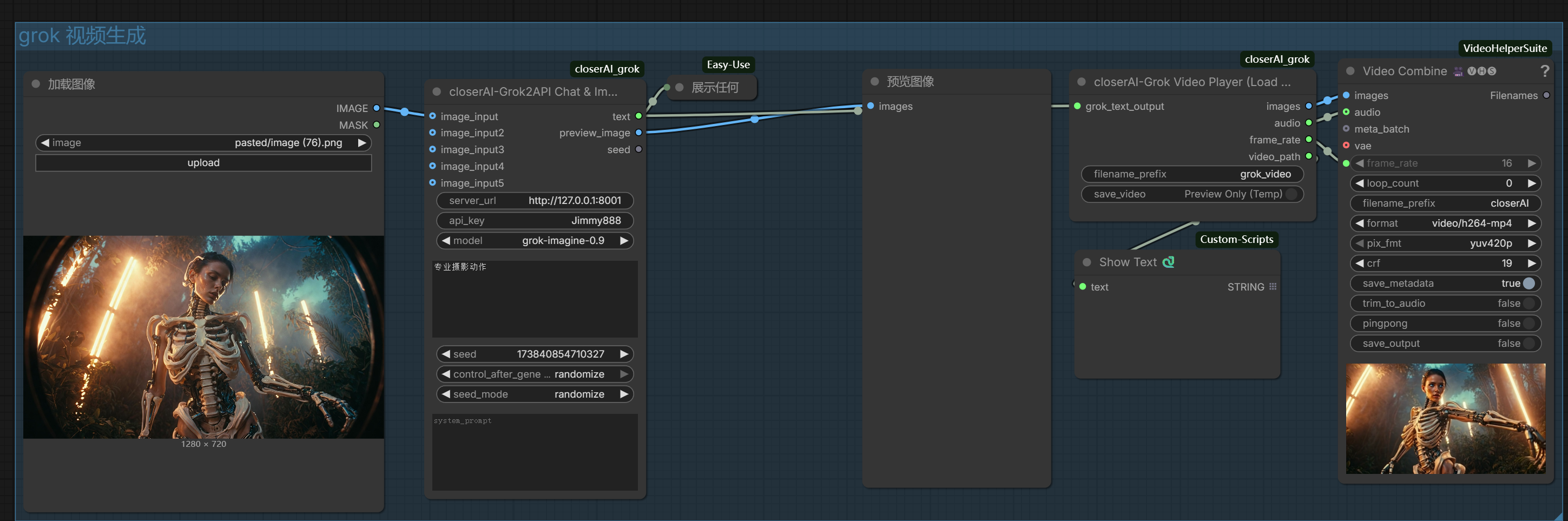The height and width of the screenshot is (521, 1568).
Task: Collapse the 预览图像 node via header dot
Action: pos(875,82)
